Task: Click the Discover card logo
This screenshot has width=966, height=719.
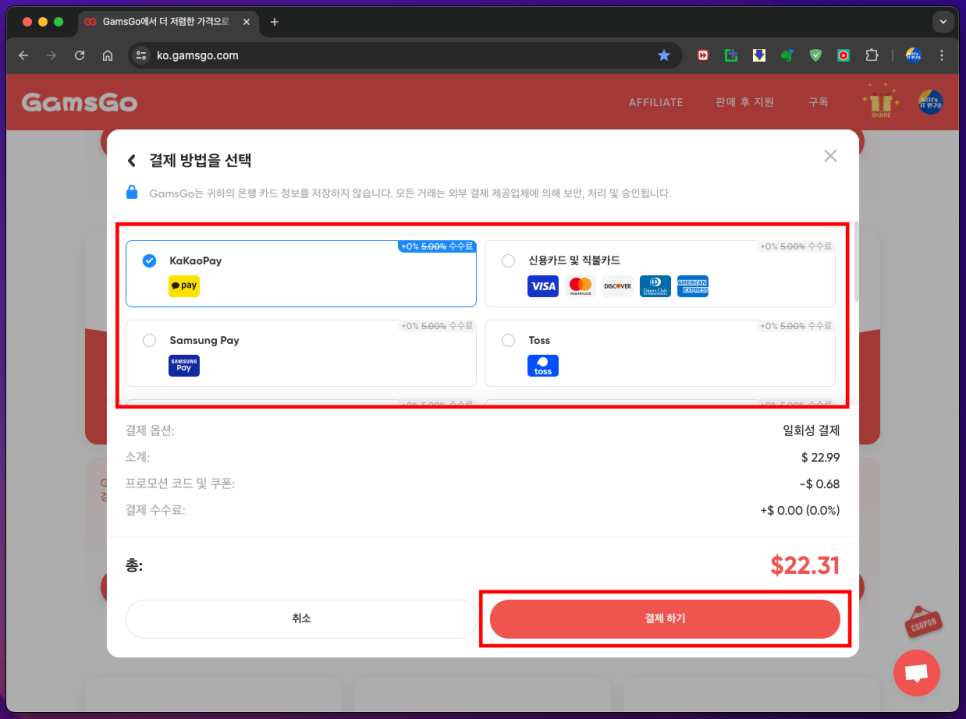Action: (617, 286)
